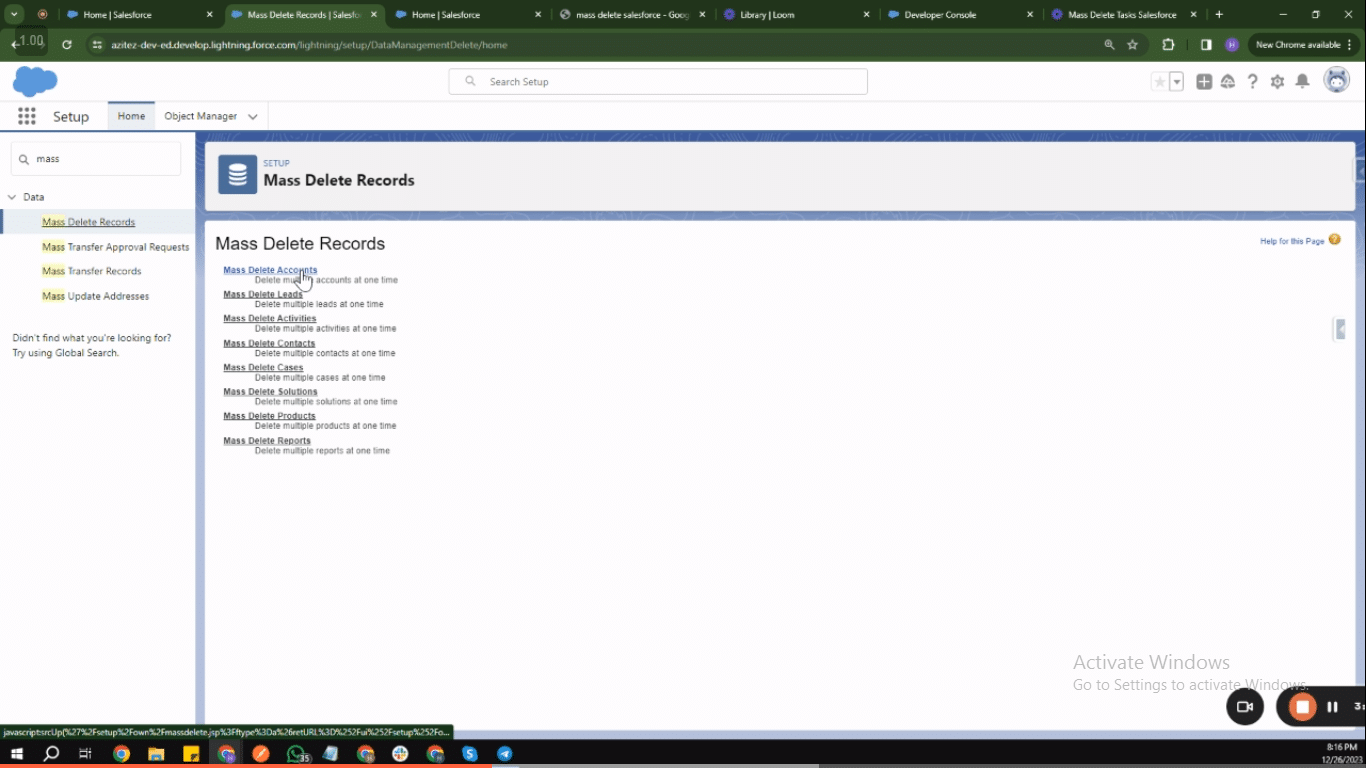Viewport: 1366px width, 768px height.
Task: View Salesforce notifications bell
Action: coord(1302,81)
